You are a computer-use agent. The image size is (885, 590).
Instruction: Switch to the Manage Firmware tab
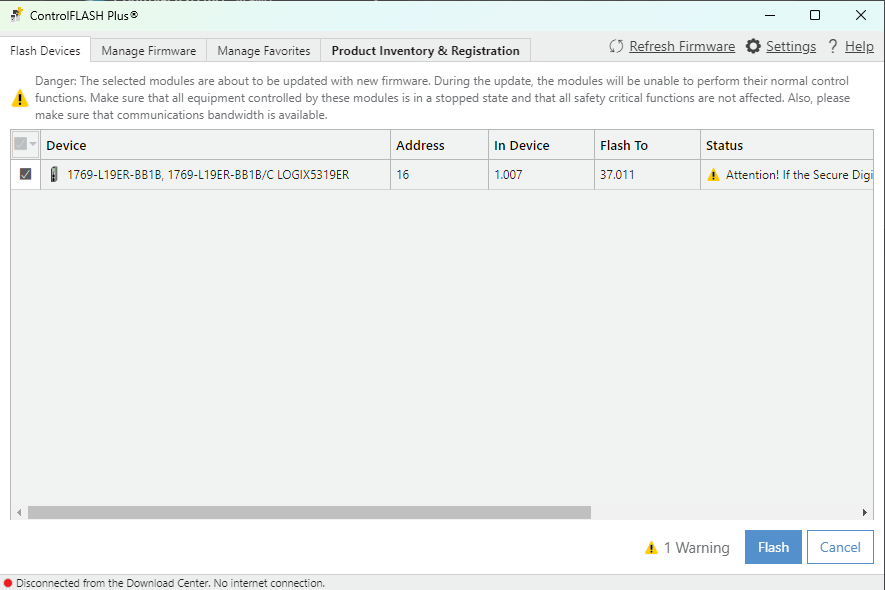click(x=149, y=51)
